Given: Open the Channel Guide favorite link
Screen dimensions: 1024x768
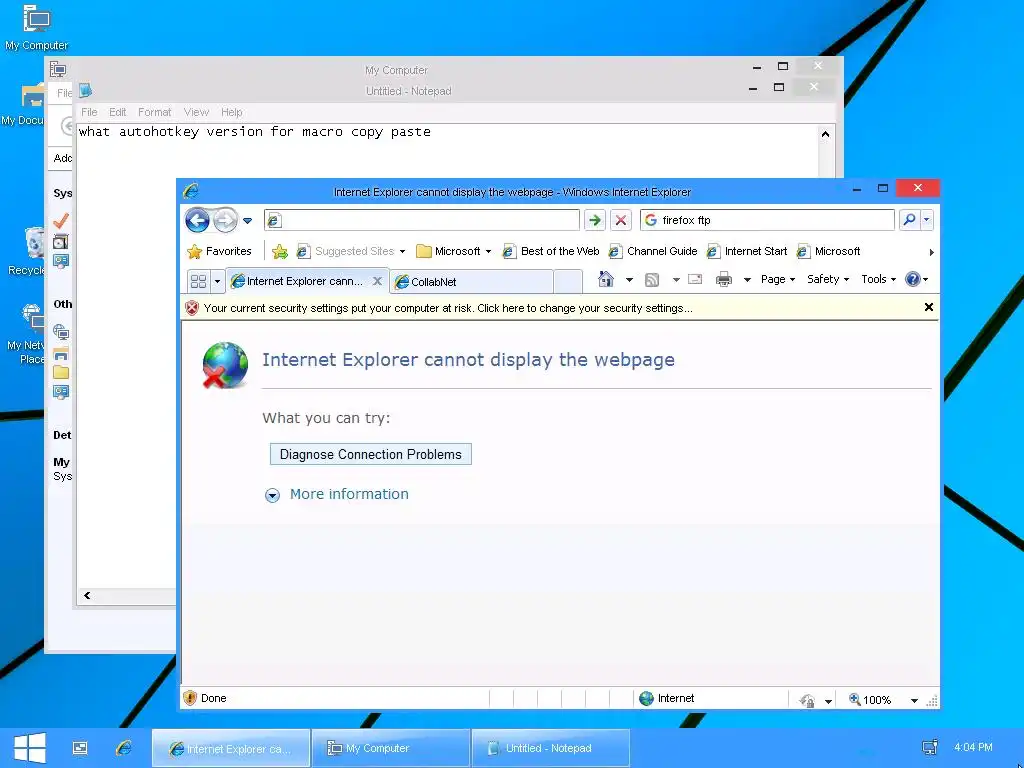Looking at the screenshot, I should [x=653, y=251].
